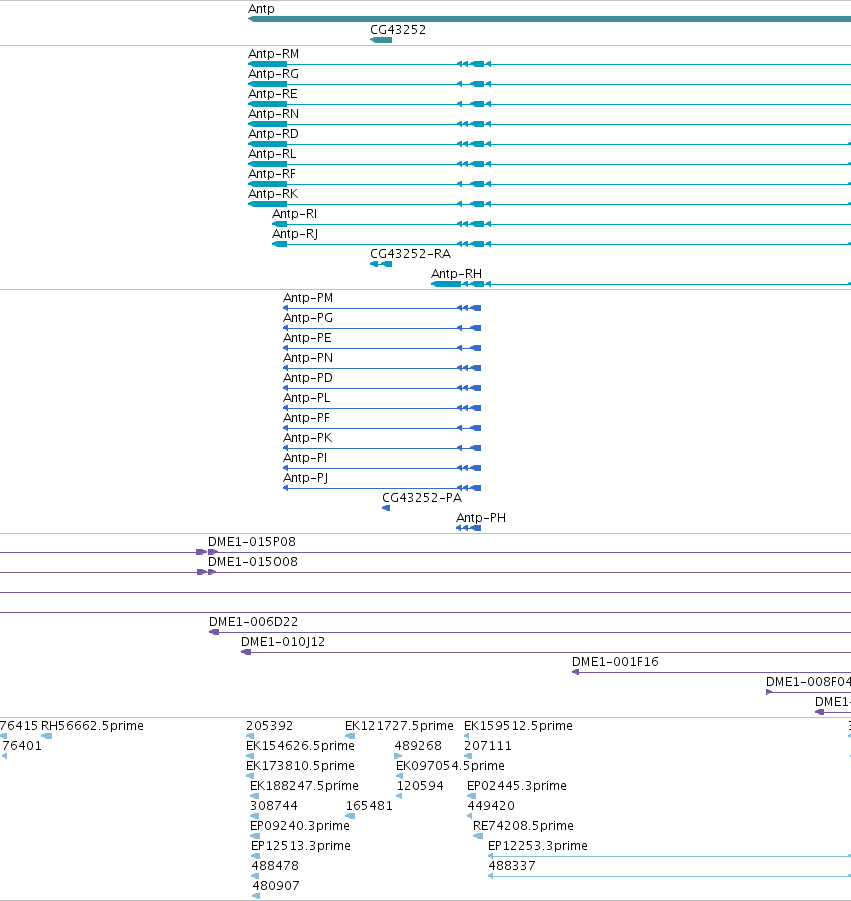Click EST EK121727.5prime
The width and height of the screenshot is (851, 901).
399,726
